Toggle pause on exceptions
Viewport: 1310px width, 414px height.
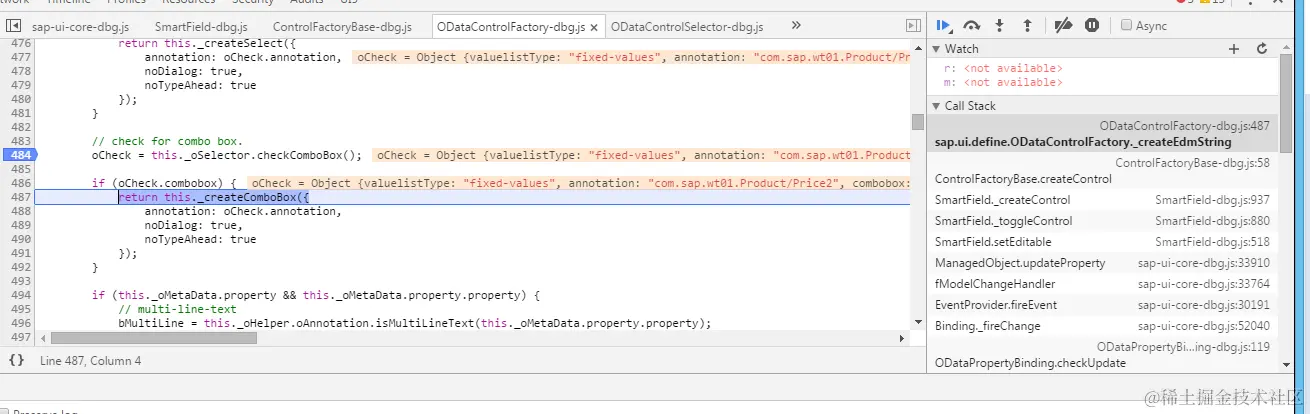point(1092,25)
